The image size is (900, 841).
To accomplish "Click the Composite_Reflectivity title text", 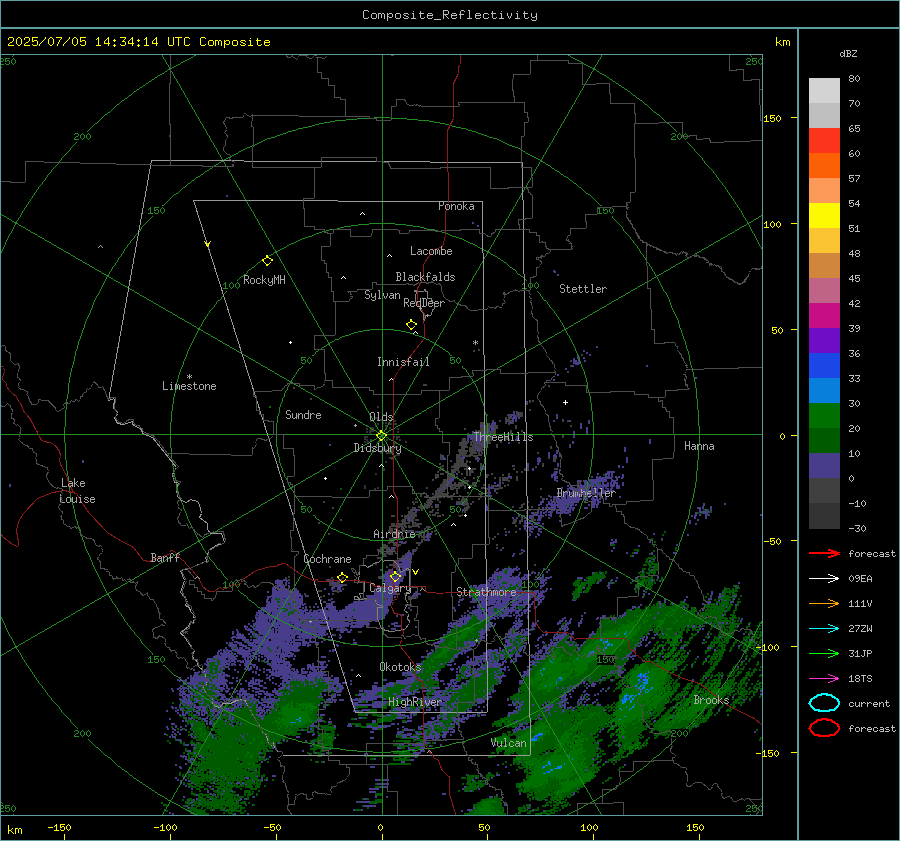I will [x=450, y=15].
